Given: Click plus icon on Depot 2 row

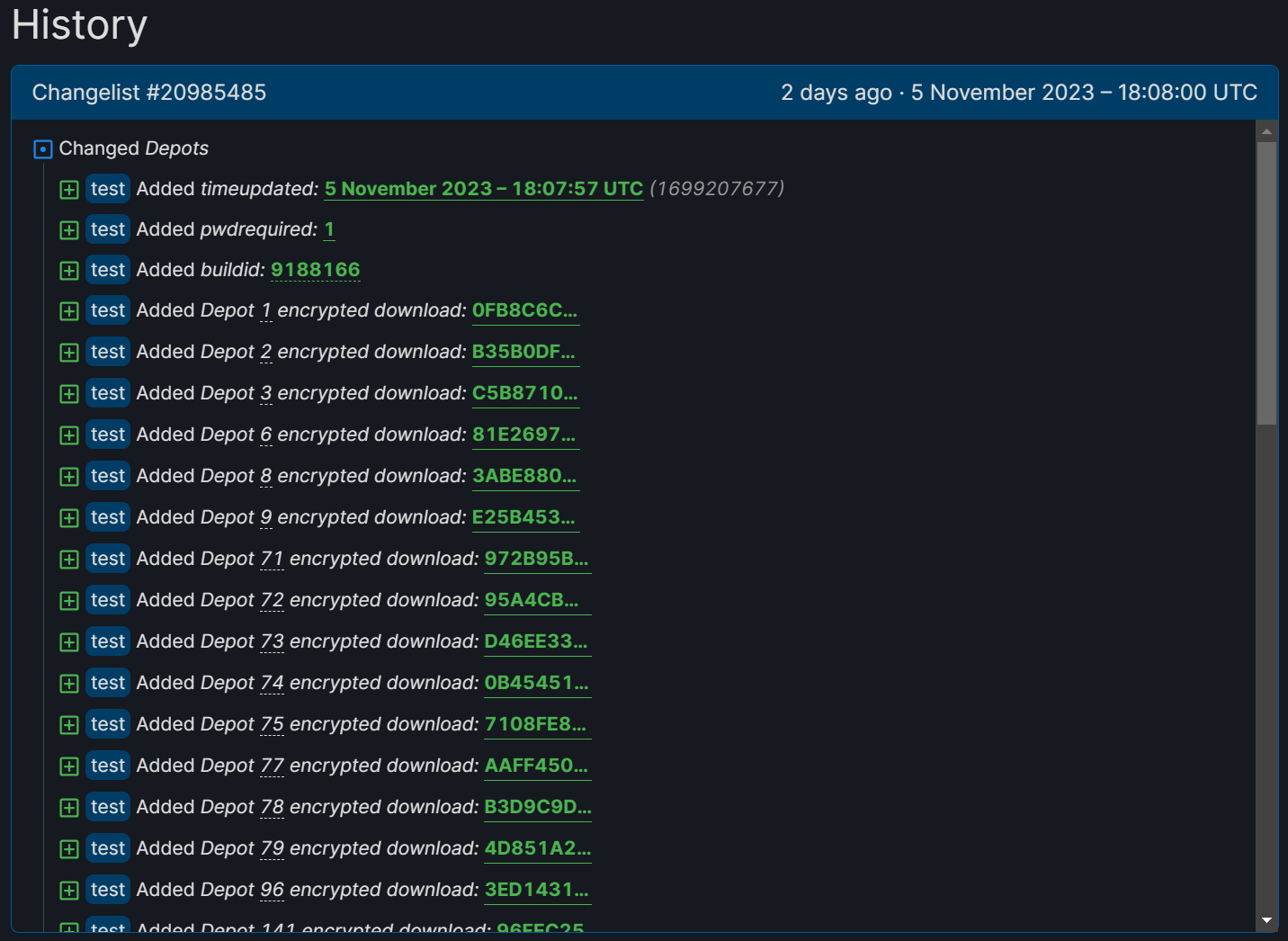Looking at the screenshot, I should [69, 353].
